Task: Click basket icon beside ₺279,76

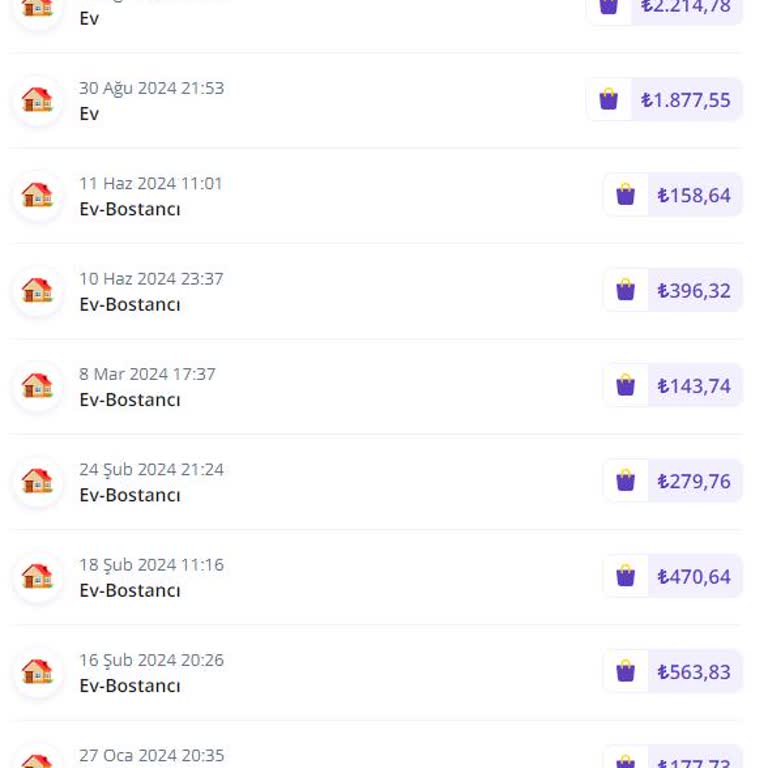Action: pos(625,481)
